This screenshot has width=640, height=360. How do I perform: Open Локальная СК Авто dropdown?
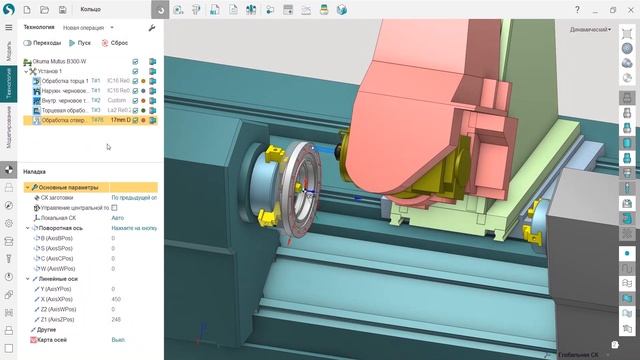click(134, 218)
